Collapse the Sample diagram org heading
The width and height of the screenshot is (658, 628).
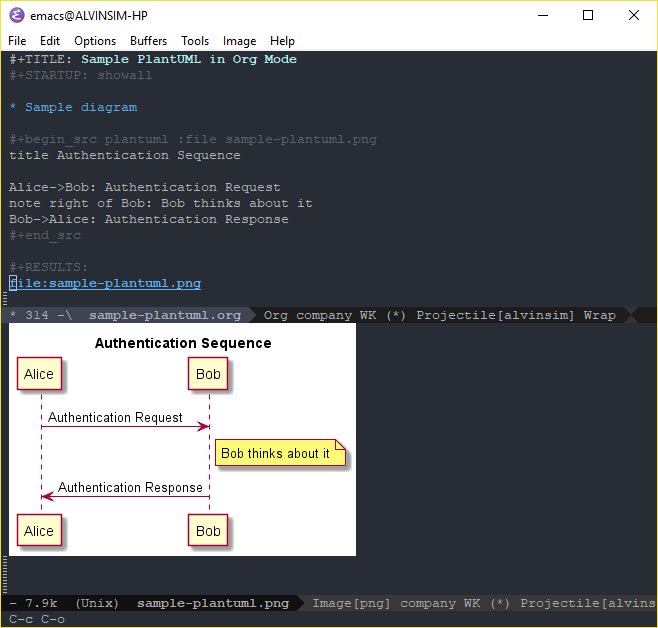(x=80, y=107)
